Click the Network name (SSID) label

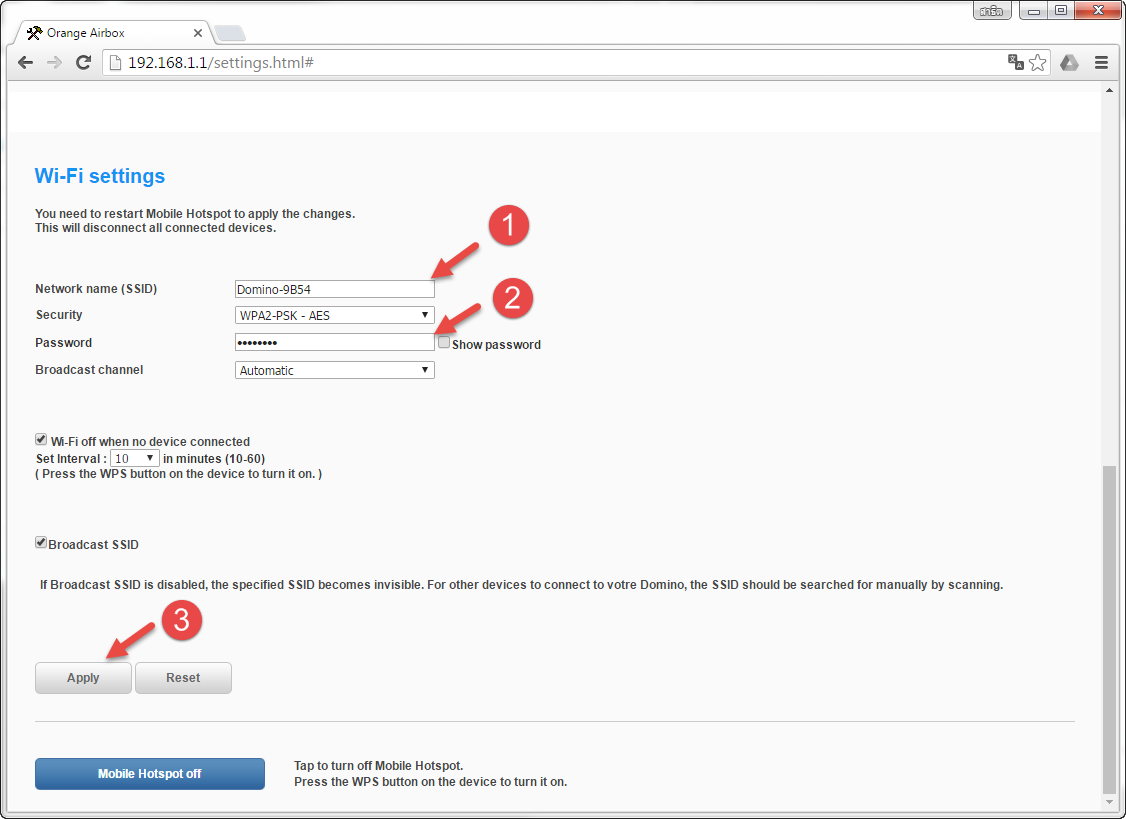tap(96, 289)
